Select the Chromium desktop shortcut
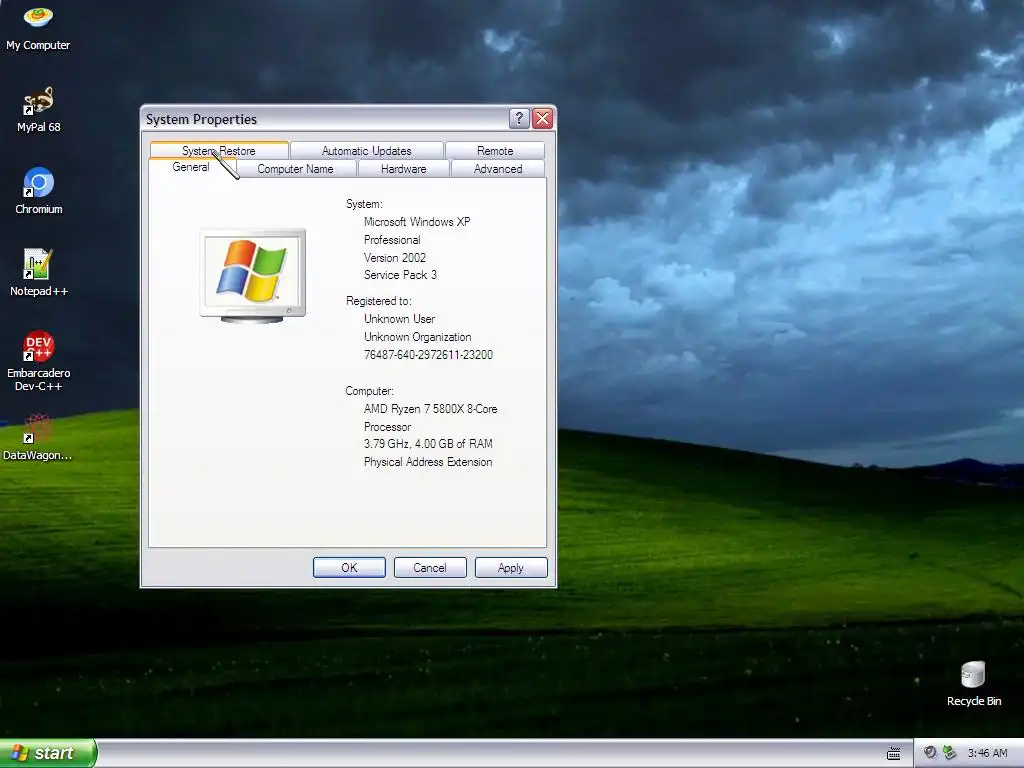Viewport: 1024px width, 768px height. click(39, 191)
